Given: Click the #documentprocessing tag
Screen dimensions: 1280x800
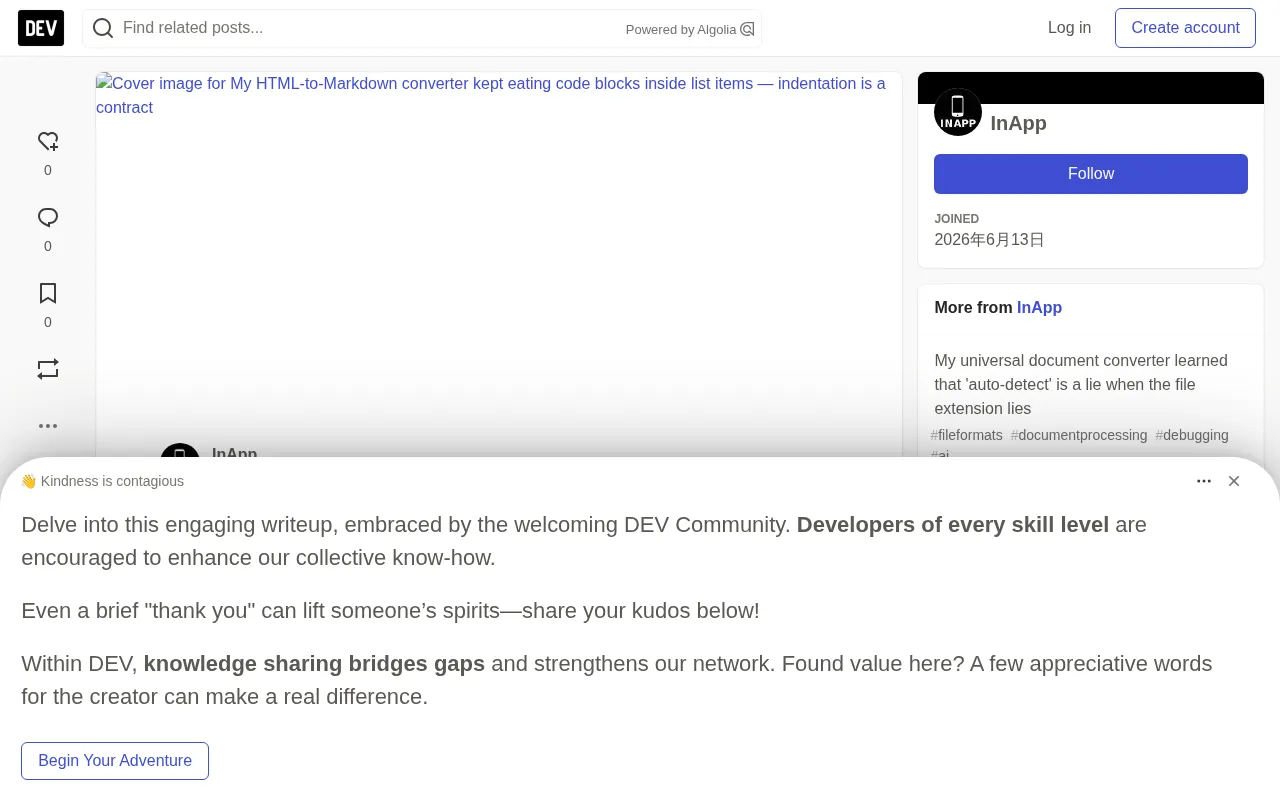Looking at the screenshot, I should pyautogui.click(x=1079, y=435).
